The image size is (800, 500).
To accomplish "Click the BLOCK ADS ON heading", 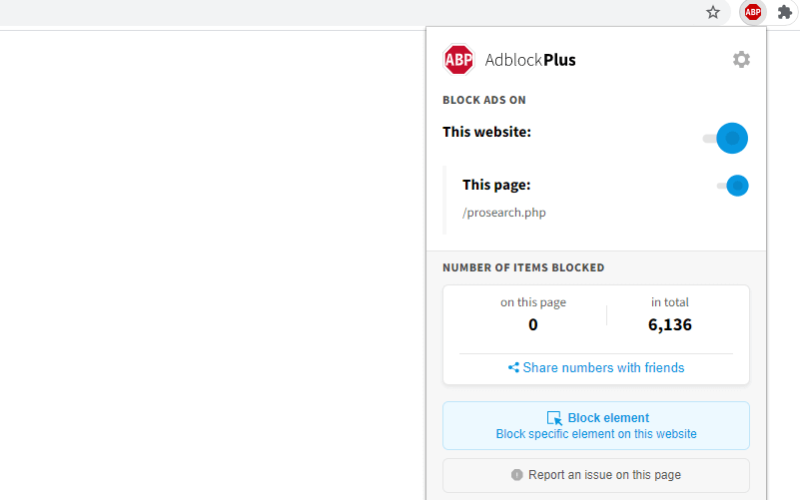I will [x=484, y=100].
